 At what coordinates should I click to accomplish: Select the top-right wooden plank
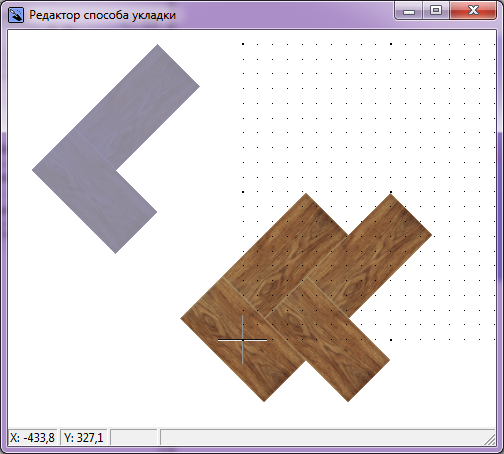(x=370, y=255)
